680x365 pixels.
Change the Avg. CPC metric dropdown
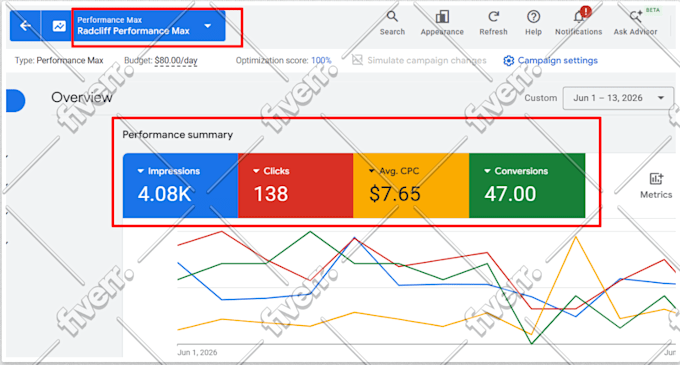click(x=394, y=171)
